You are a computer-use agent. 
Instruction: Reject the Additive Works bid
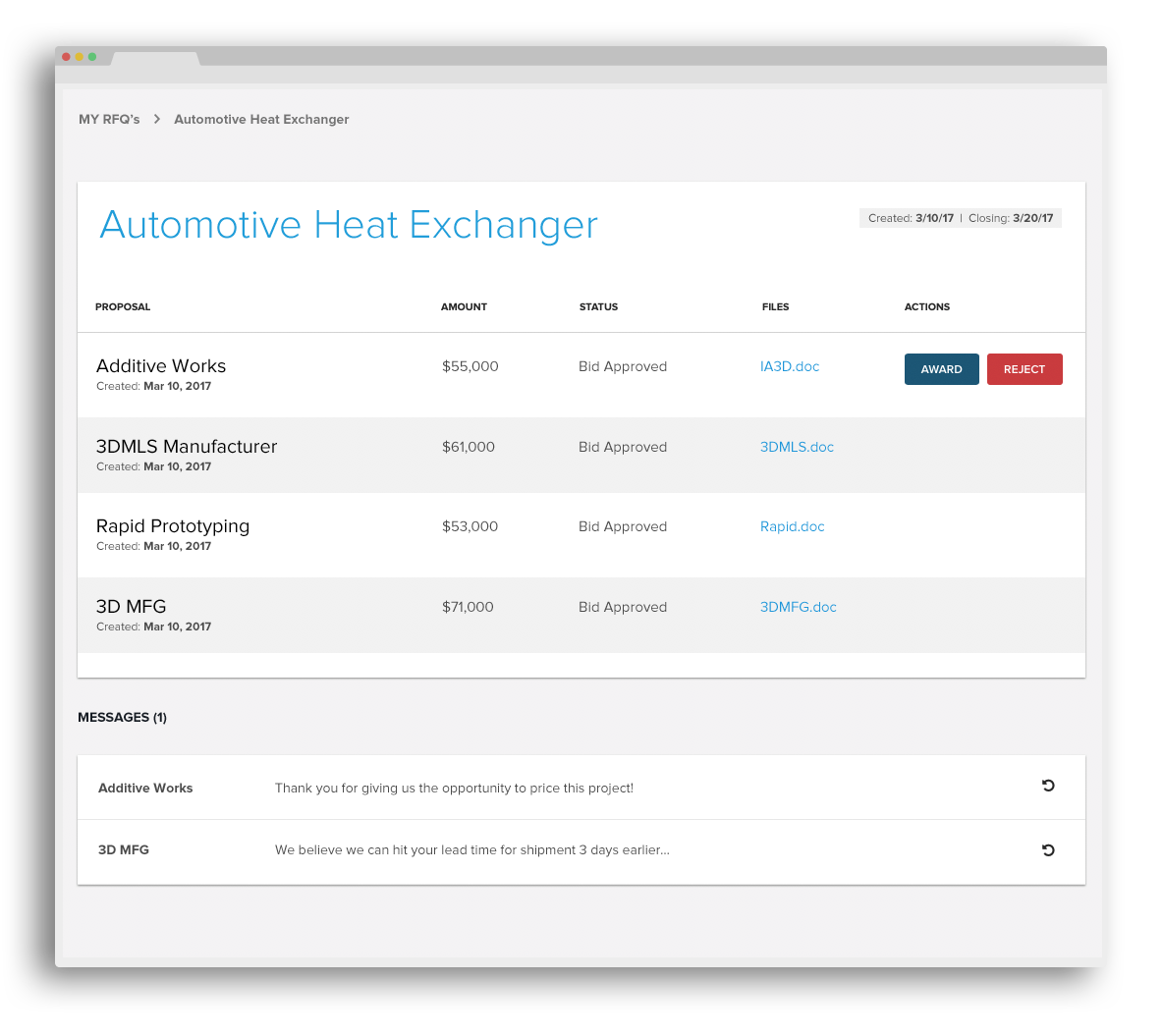coord(1025,368)
